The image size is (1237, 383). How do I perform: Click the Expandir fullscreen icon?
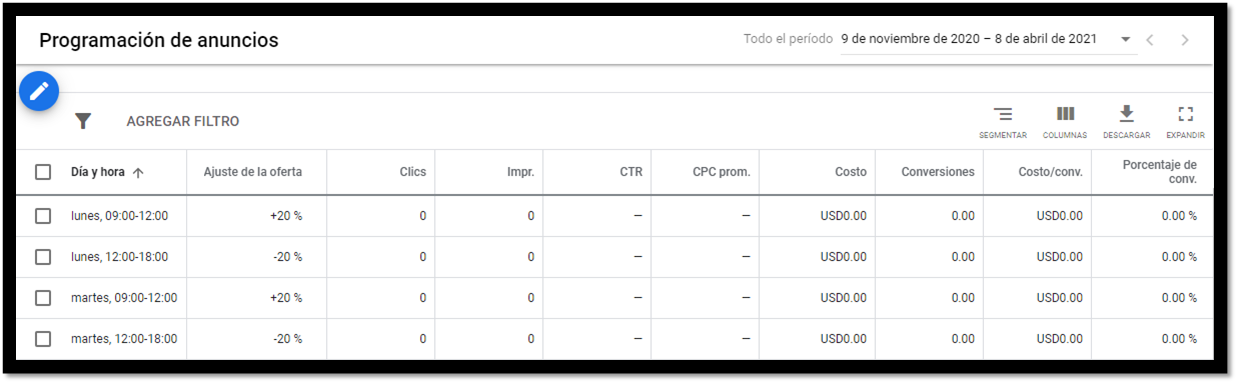tap(1186, 121)
